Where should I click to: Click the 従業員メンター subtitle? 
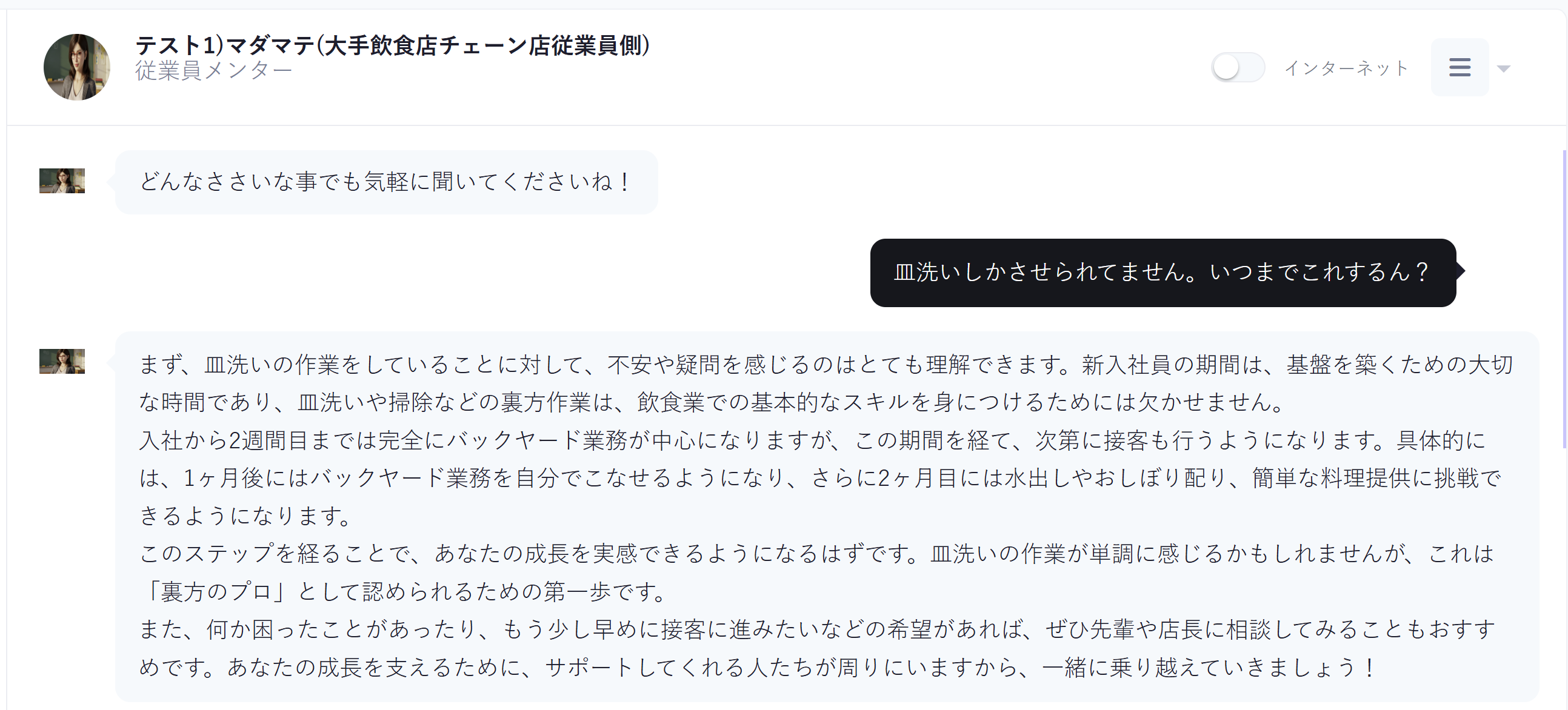click(213, 70)
